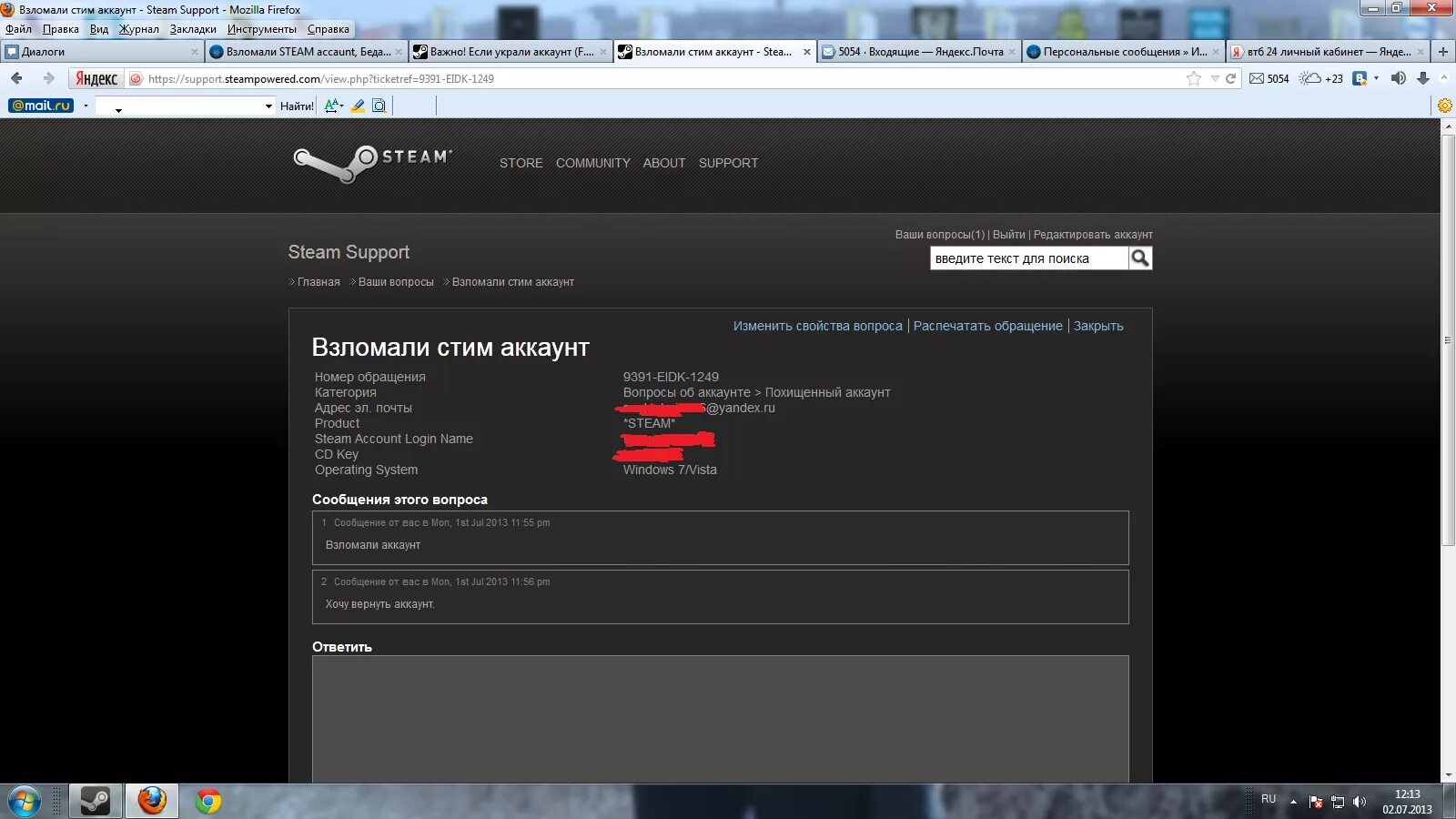Open the weather +23 toolbar widget
The height and width of the screenshot is (819, 1456).
coord(1320,78)
